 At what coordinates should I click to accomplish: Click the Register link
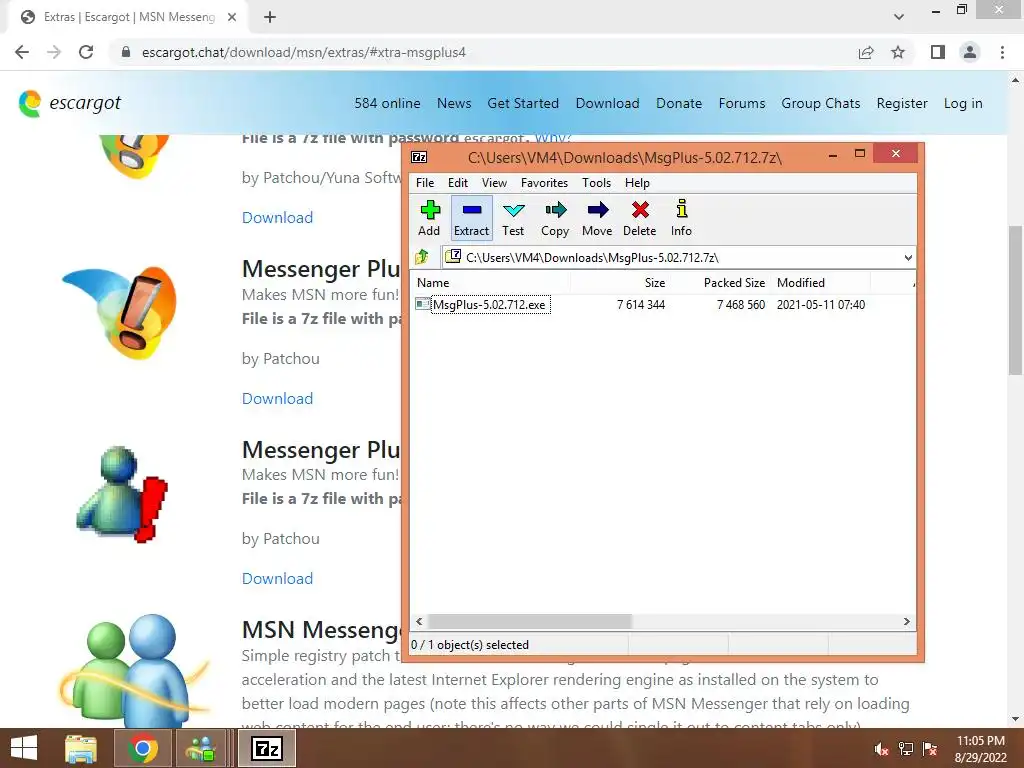(x=902, y=103)
